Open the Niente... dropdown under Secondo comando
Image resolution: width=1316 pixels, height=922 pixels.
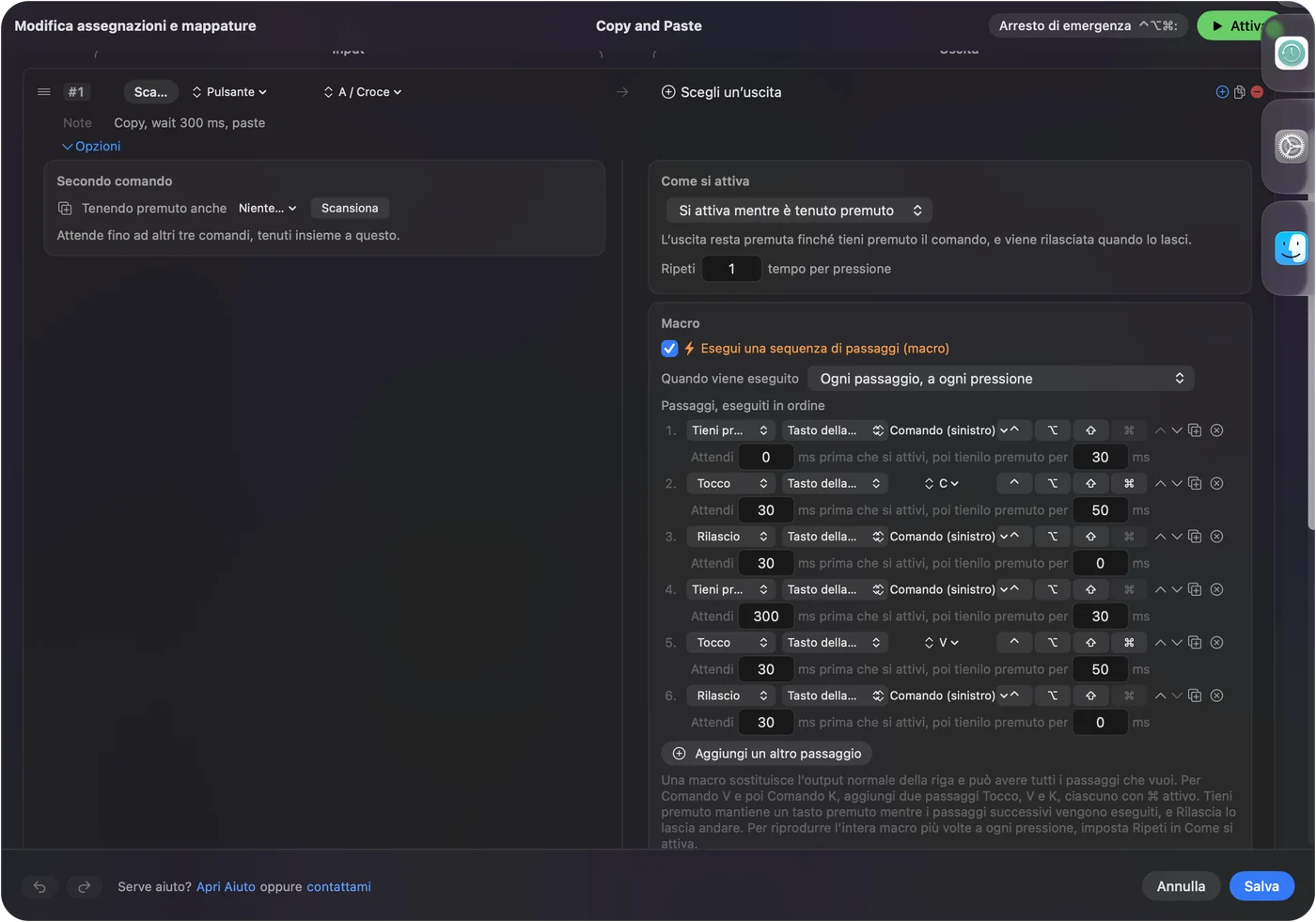(x=267, y=209)
